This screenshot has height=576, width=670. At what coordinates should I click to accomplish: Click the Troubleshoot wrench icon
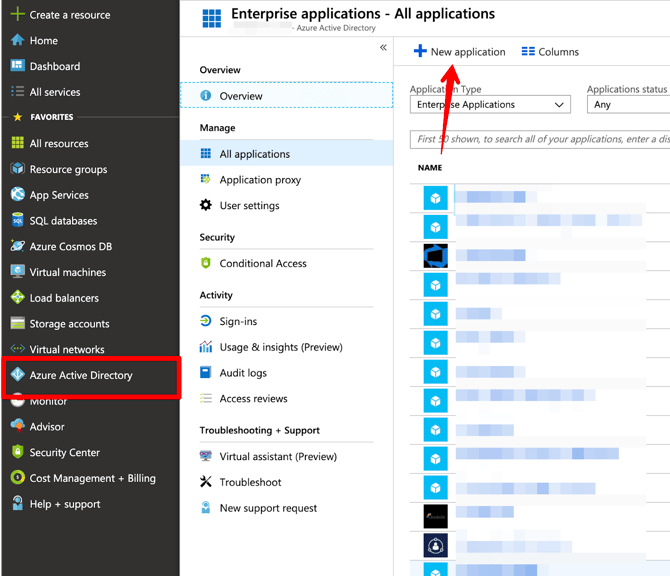[206, 482]
